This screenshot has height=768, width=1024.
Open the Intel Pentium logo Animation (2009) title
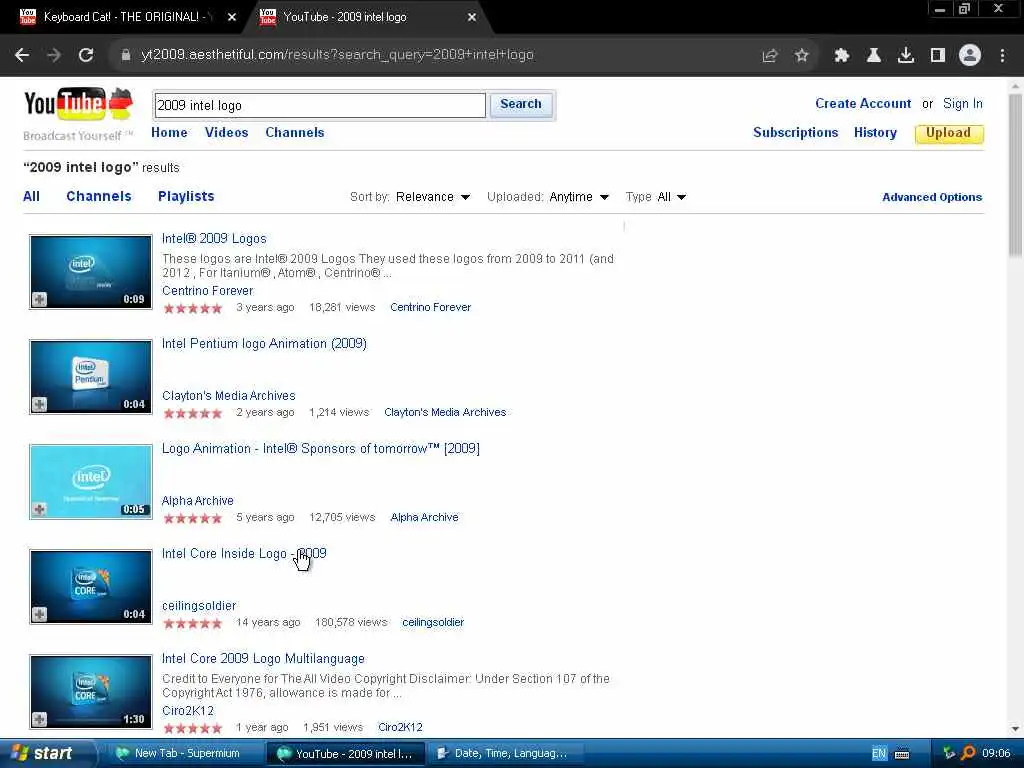point(264,344)
